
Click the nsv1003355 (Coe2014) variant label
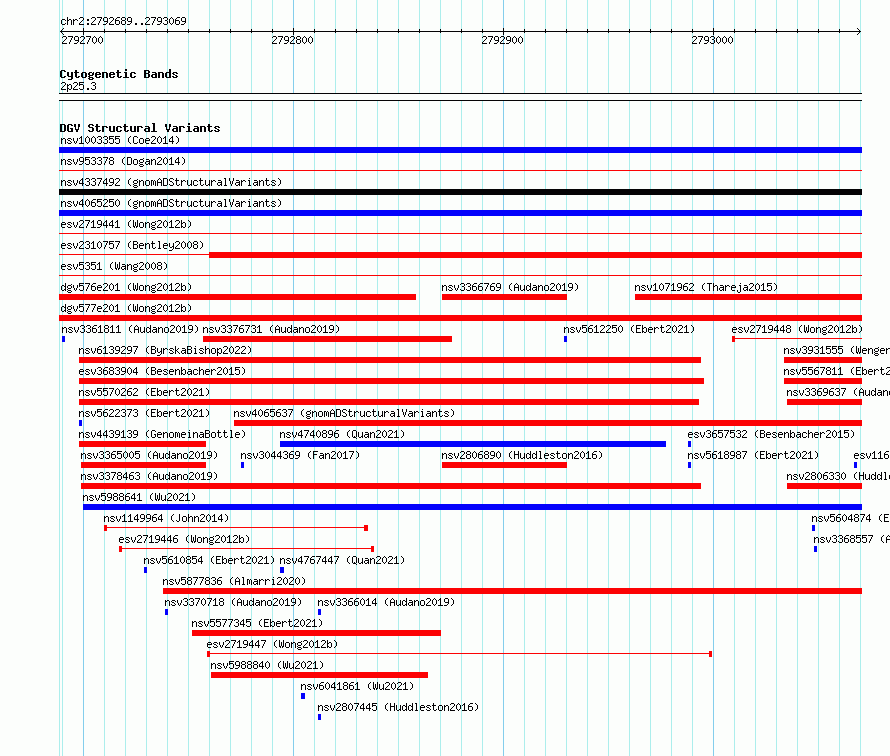[x=120, y=140]
